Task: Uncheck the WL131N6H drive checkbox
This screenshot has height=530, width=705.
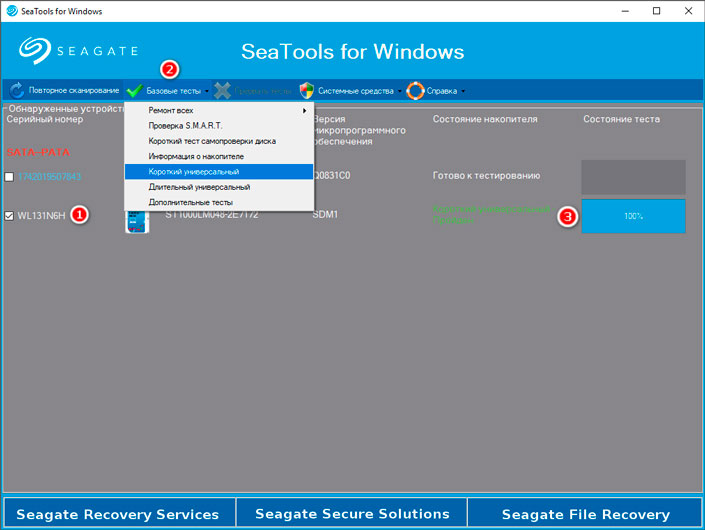Action: pos(9,216)
